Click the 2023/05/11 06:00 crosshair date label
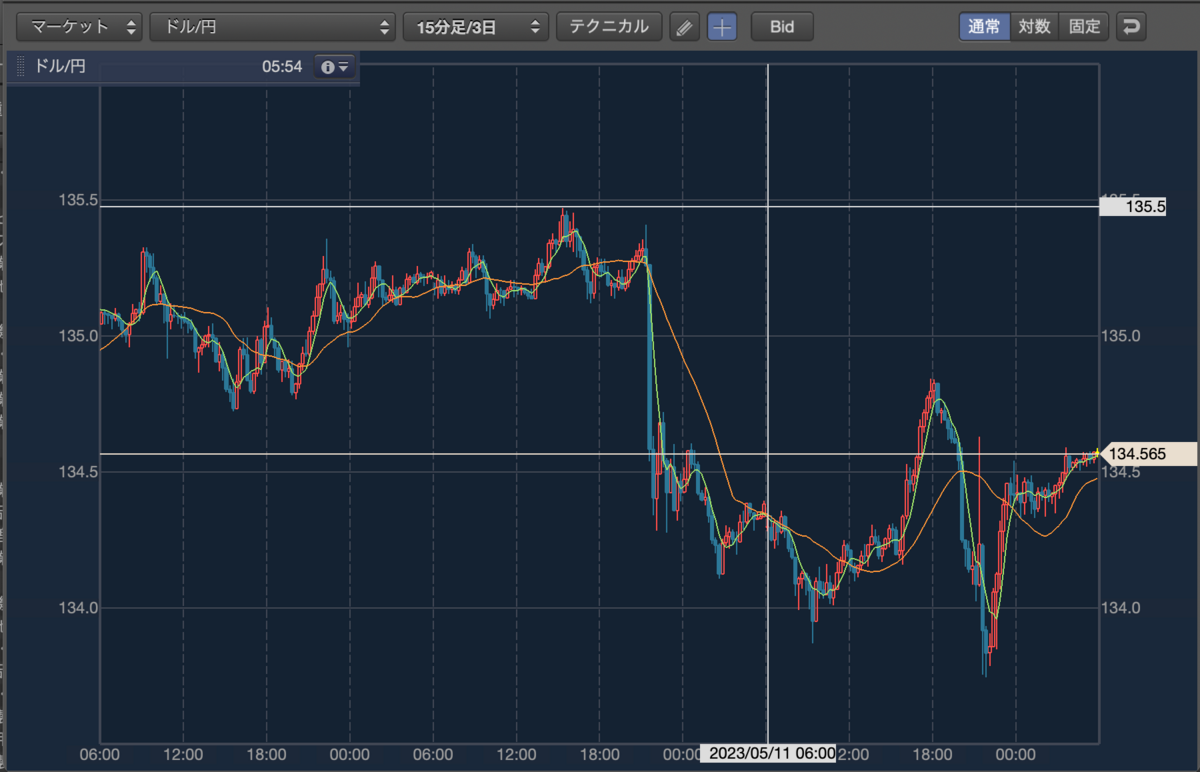Screen dimensions: 1200x772 point(768,753)
